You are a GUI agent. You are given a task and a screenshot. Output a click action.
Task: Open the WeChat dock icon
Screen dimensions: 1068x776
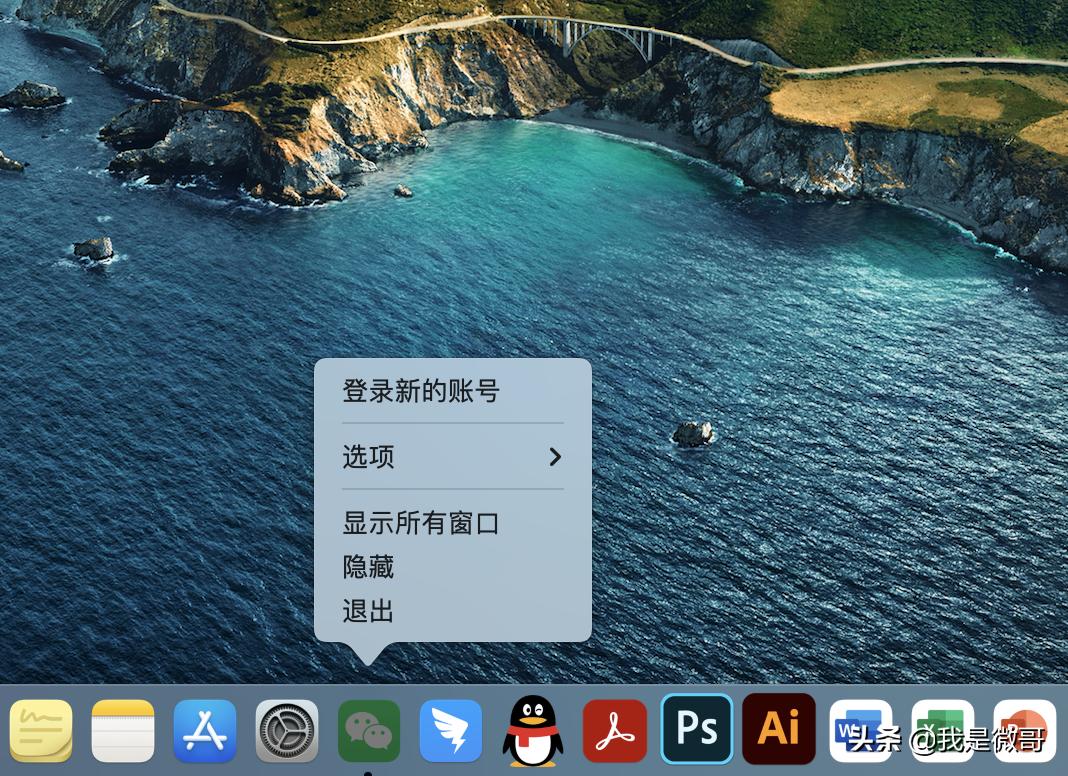click(x=368, y=730)
